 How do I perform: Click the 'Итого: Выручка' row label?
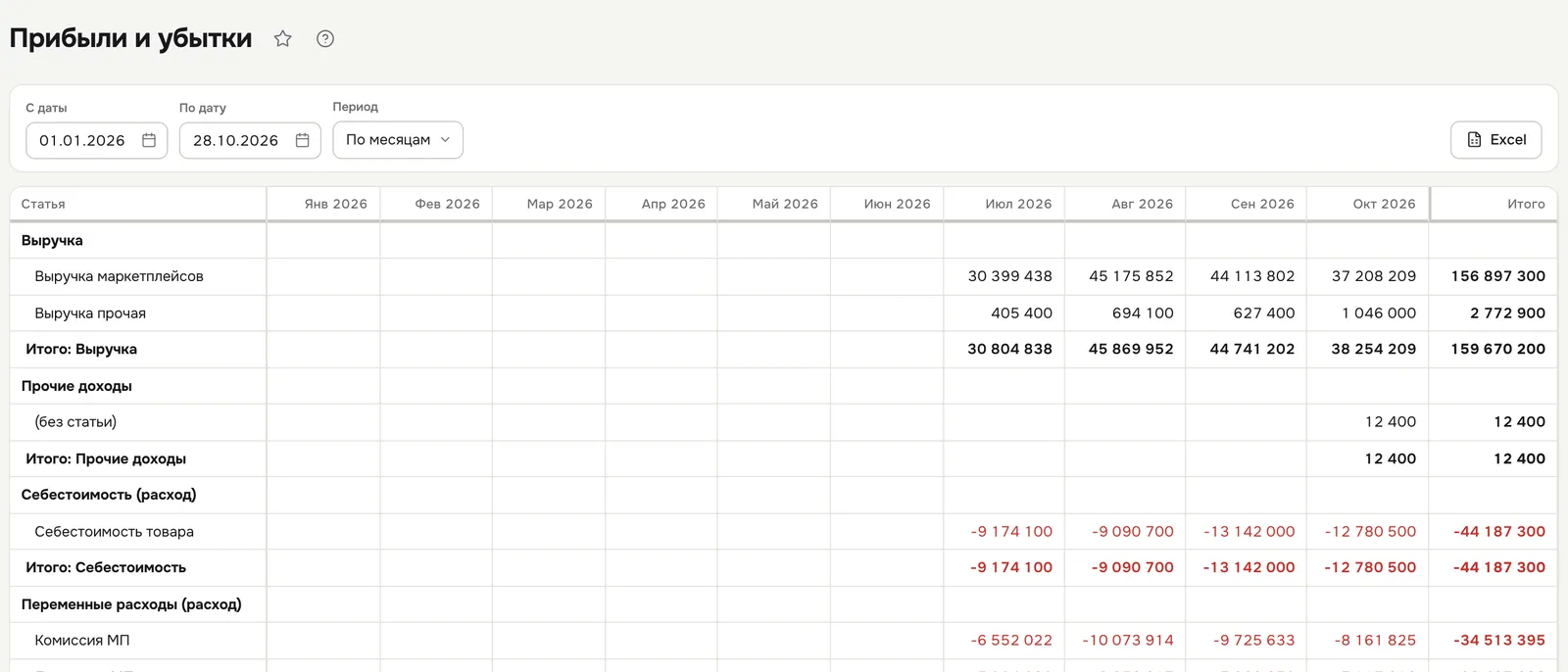[81, 349]
